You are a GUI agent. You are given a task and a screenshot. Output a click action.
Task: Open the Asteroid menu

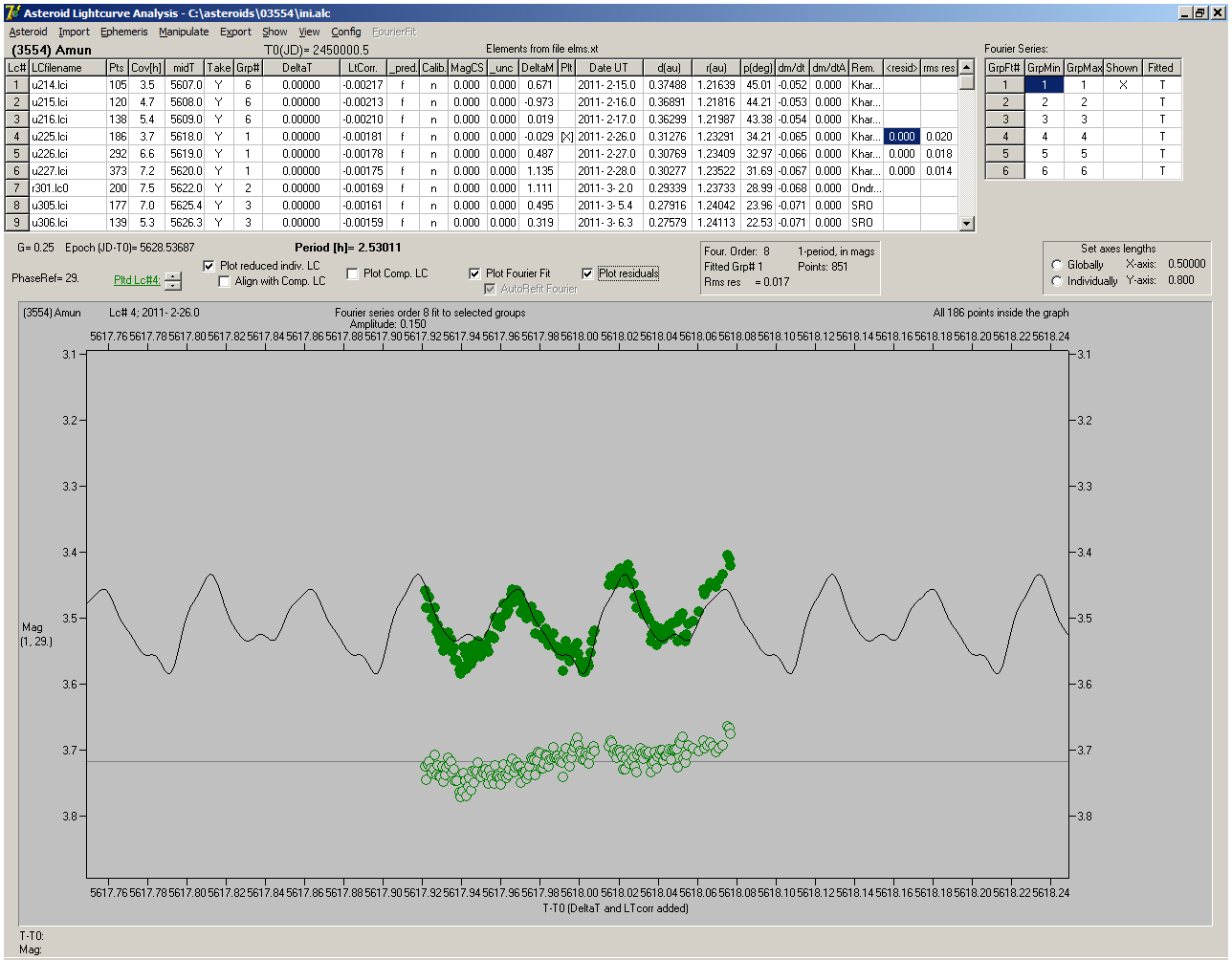coord(28,32)
